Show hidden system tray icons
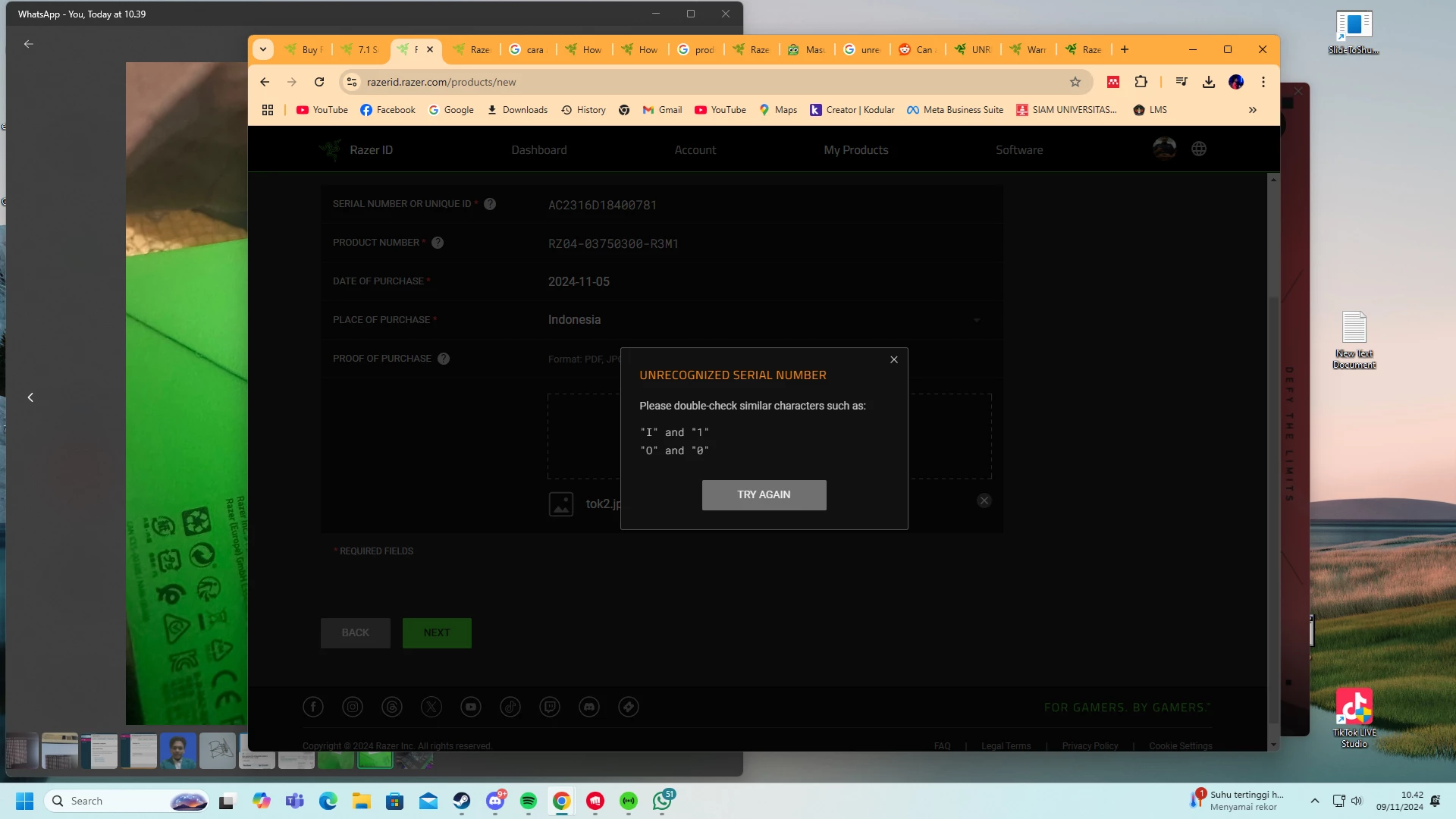Viewport: 1456px width, 819px height. pos(1315,801)
